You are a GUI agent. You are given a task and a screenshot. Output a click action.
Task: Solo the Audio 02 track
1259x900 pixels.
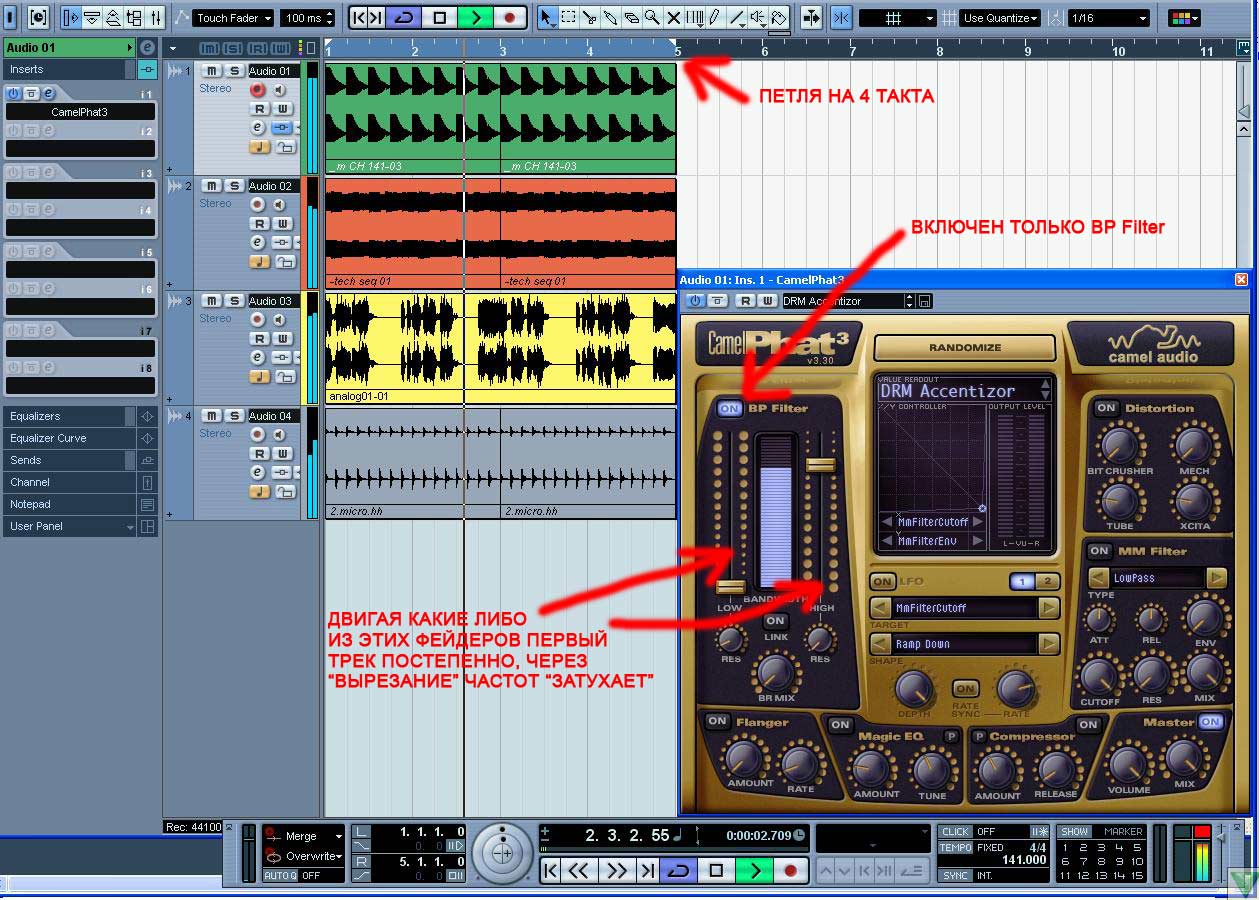tap(233, 186)
